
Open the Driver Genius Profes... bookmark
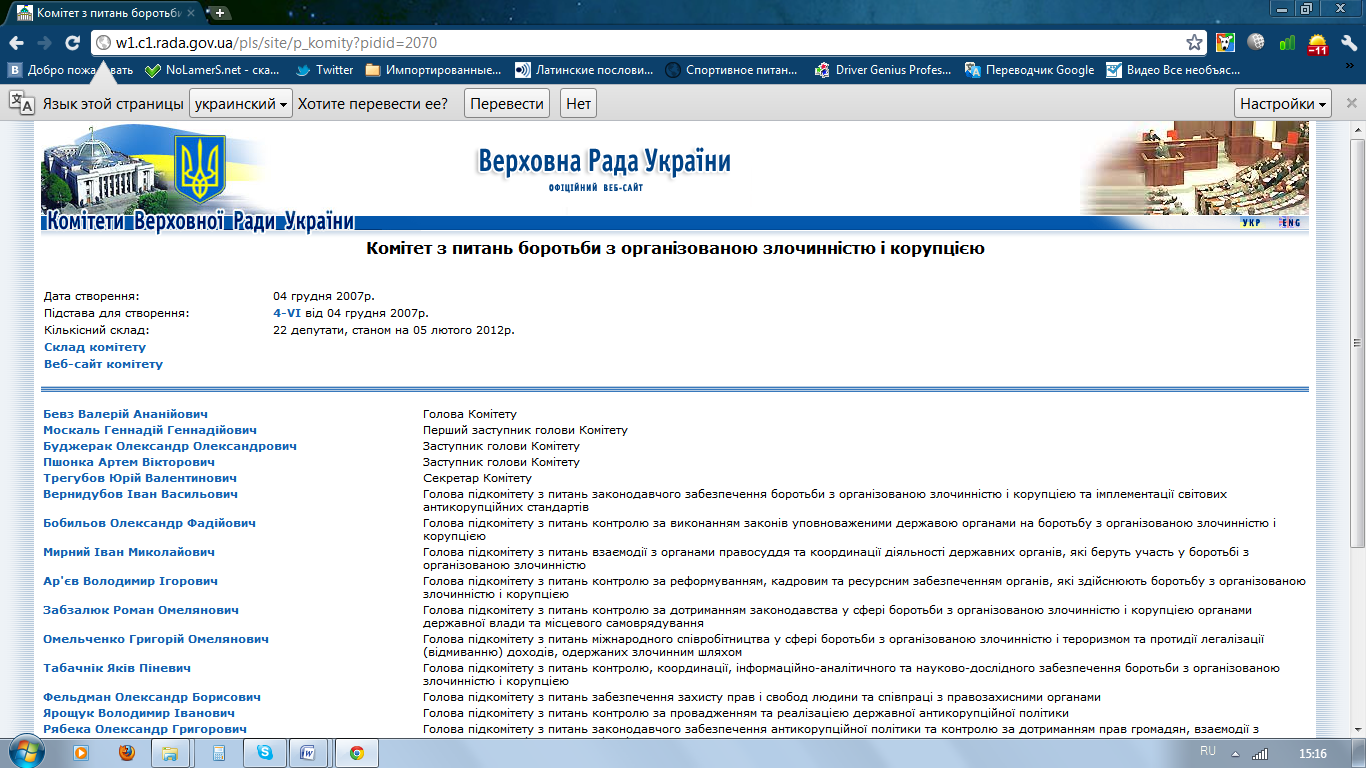883,70
